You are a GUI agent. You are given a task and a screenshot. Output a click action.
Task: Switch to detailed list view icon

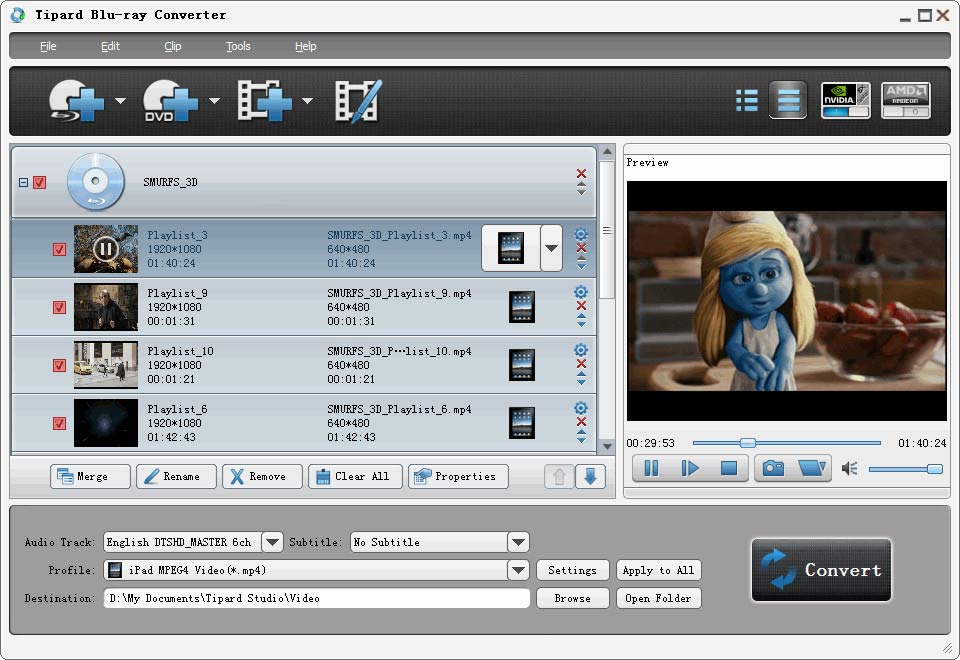pos(788,100)
